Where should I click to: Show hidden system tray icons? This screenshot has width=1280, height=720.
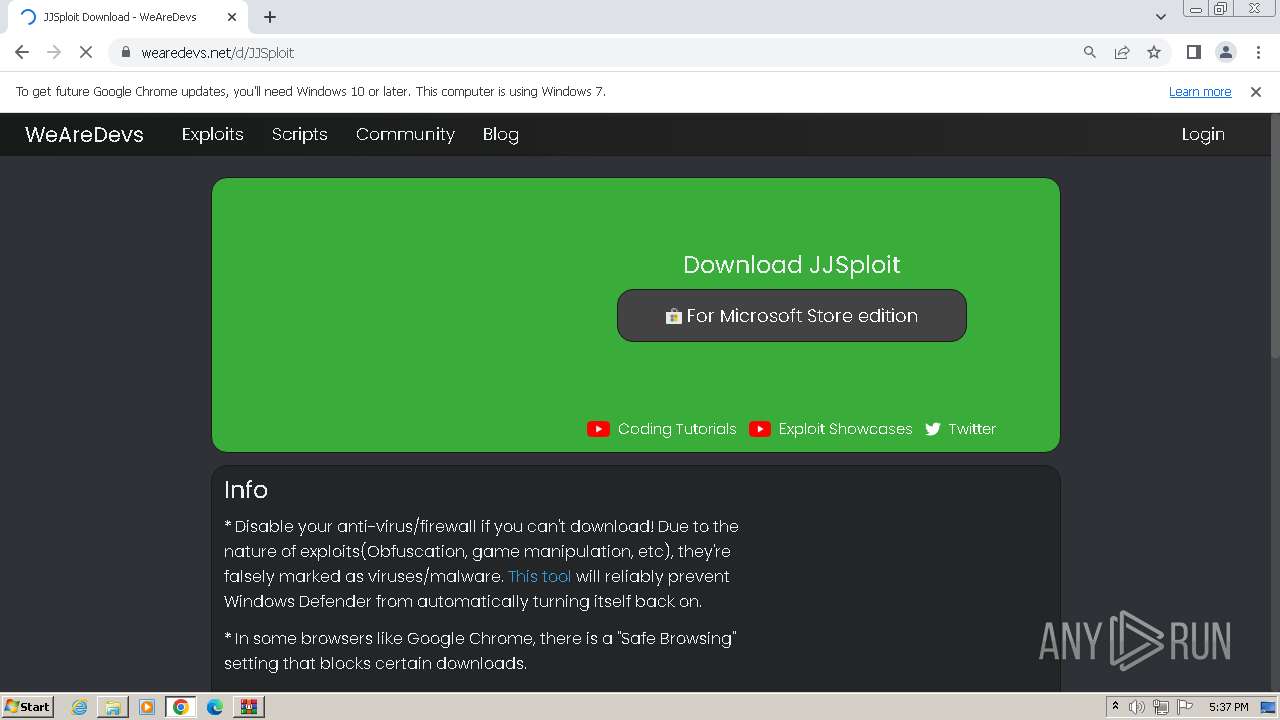tap(1115, 706)
